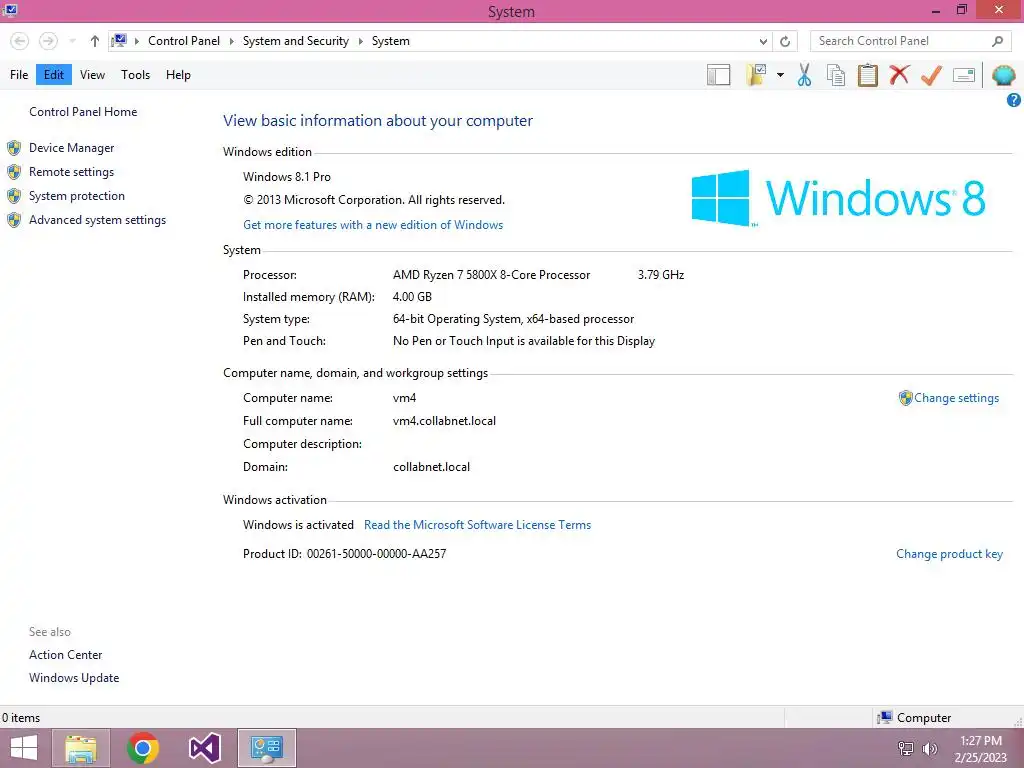Open Advanced system settings link
Screen dimensions: 1024x768
[97, 220]
